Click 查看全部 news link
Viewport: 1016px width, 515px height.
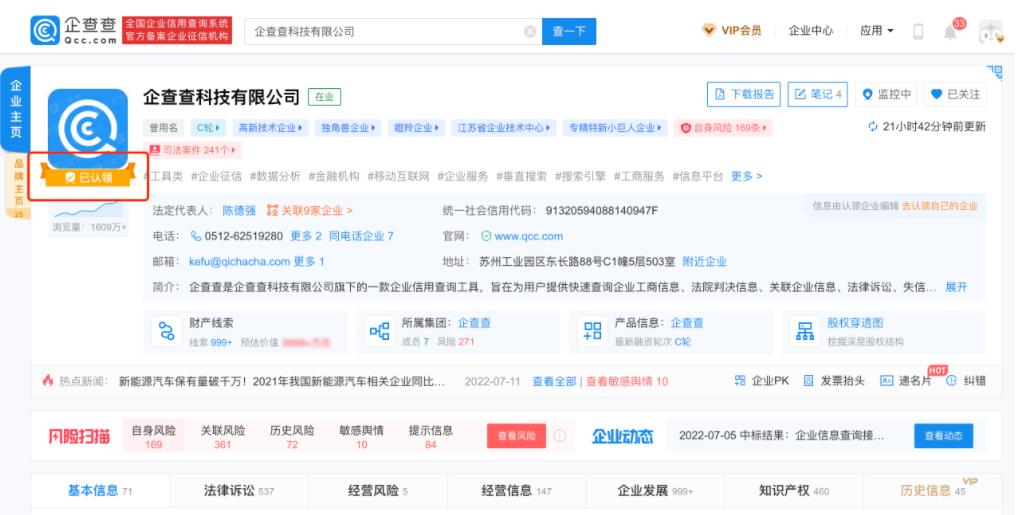pyautogui.click(x=554, y=381)
